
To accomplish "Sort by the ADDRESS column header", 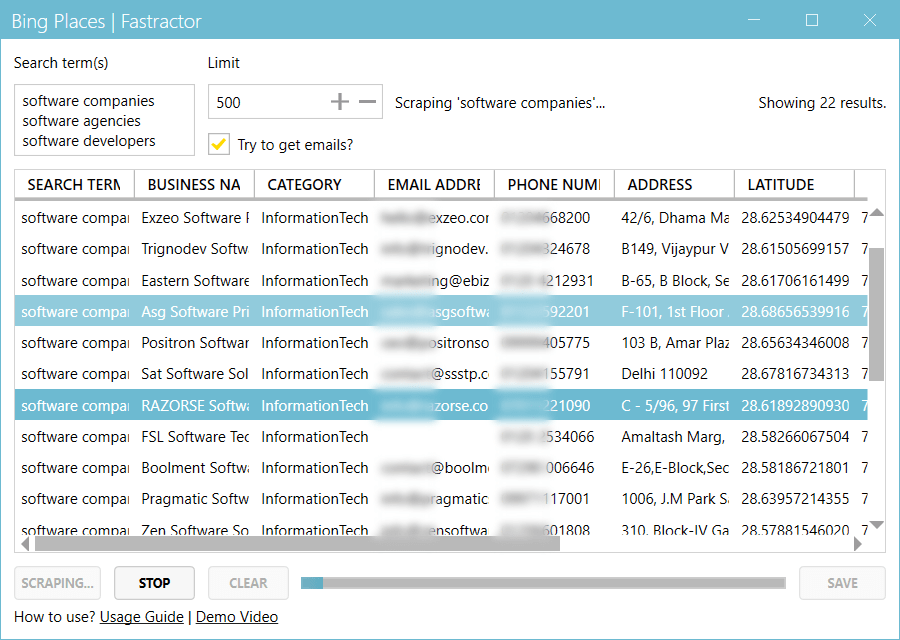I will tap(674, 184).
